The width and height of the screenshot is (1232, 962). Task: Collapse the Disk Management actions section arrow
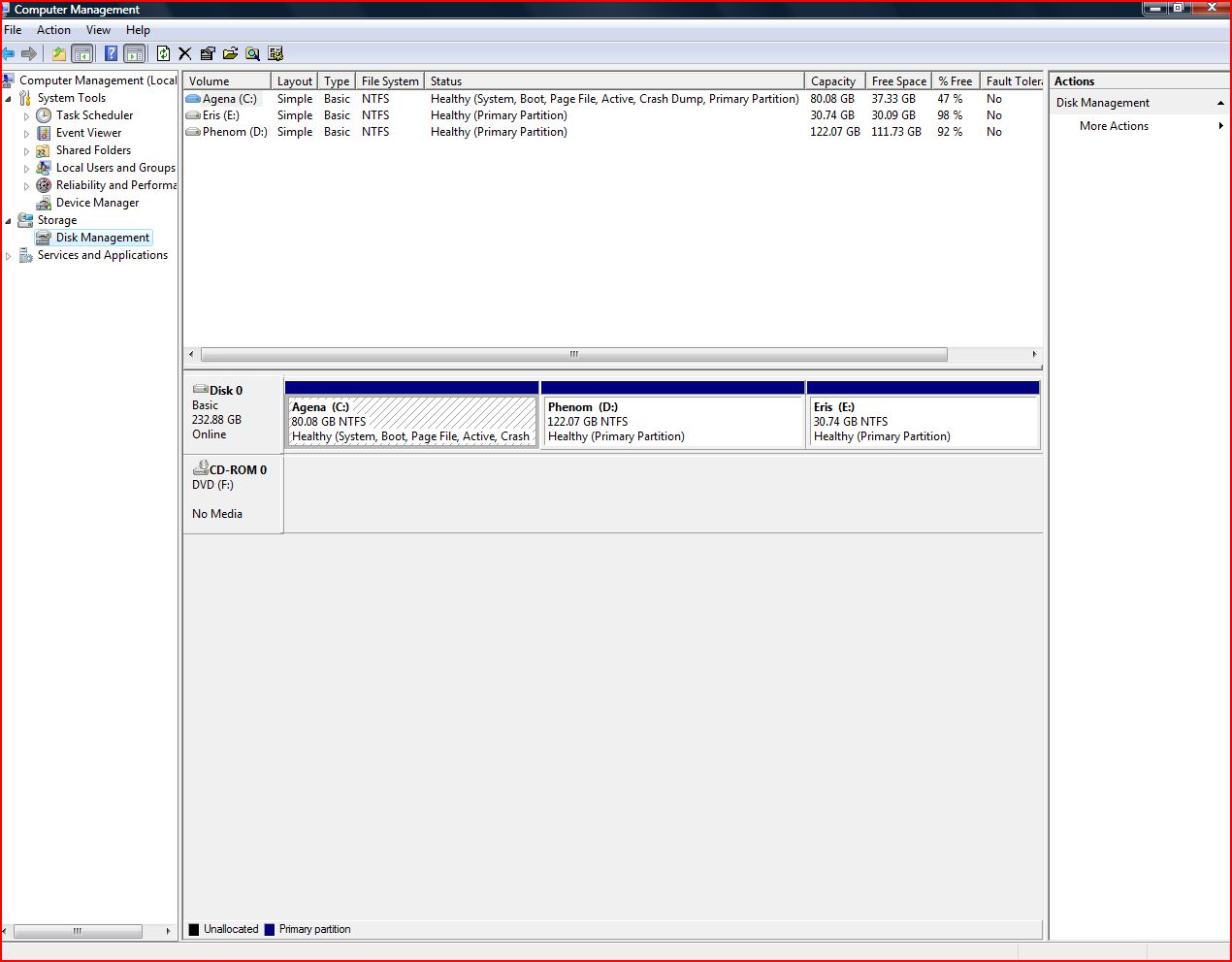click(1220, 103)
